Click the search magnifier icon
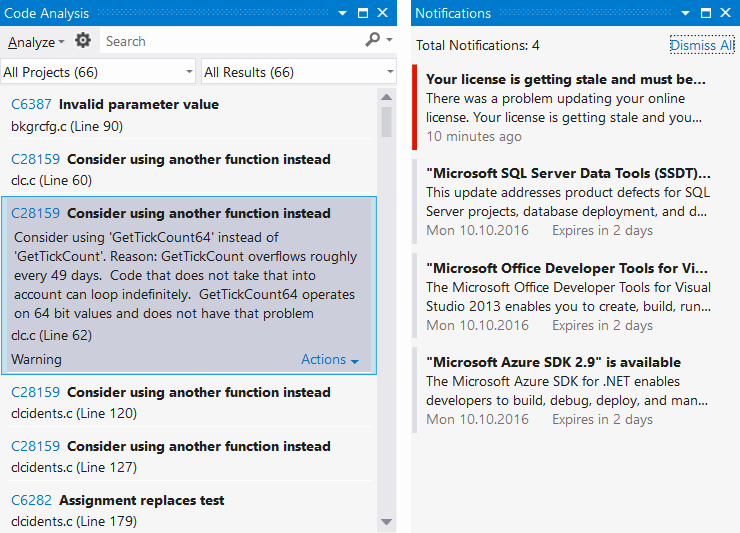The image size is (740, 533). coord(373,40)
